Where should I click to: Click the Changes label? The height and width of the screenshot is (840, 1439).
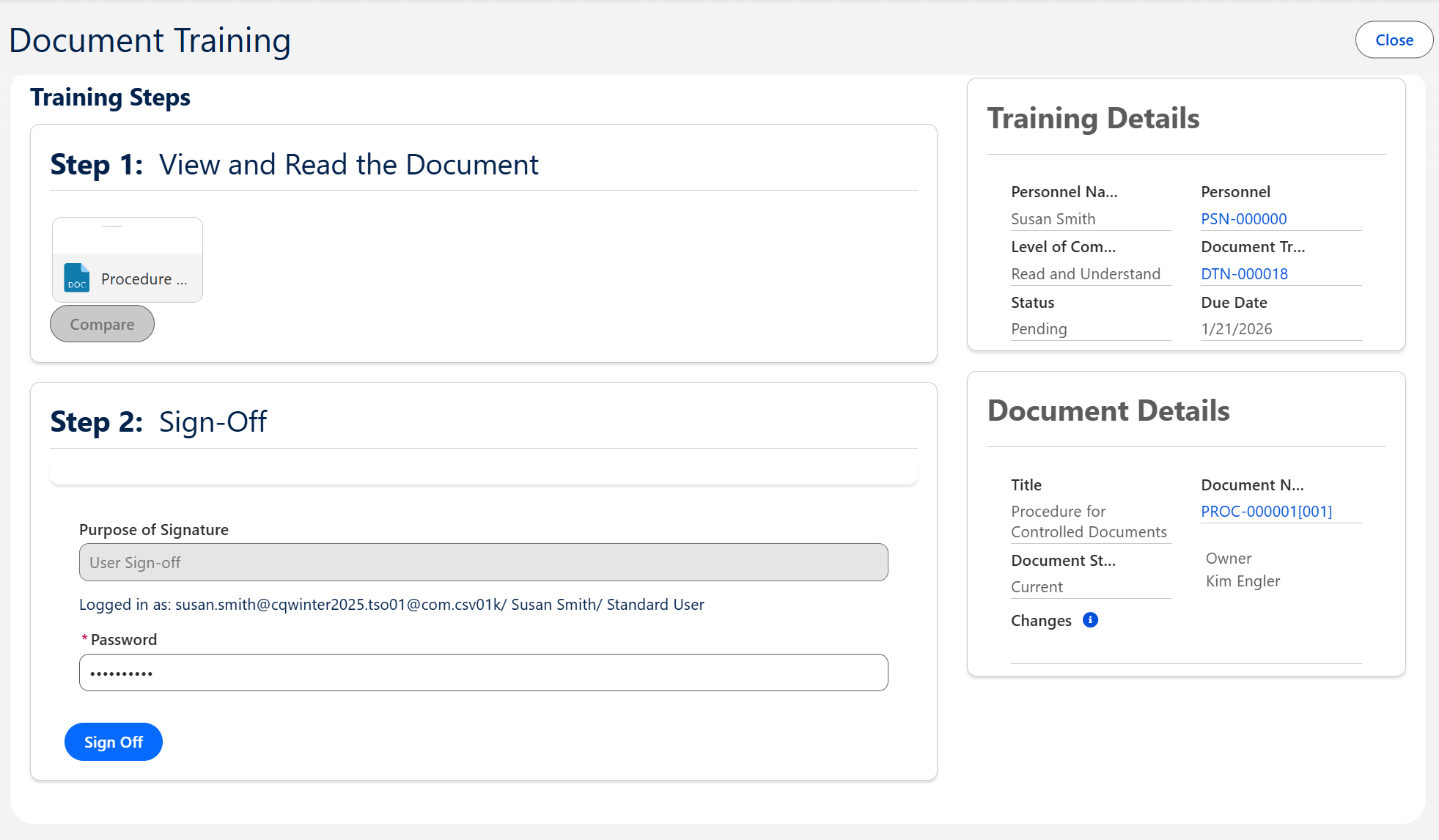1041,621
